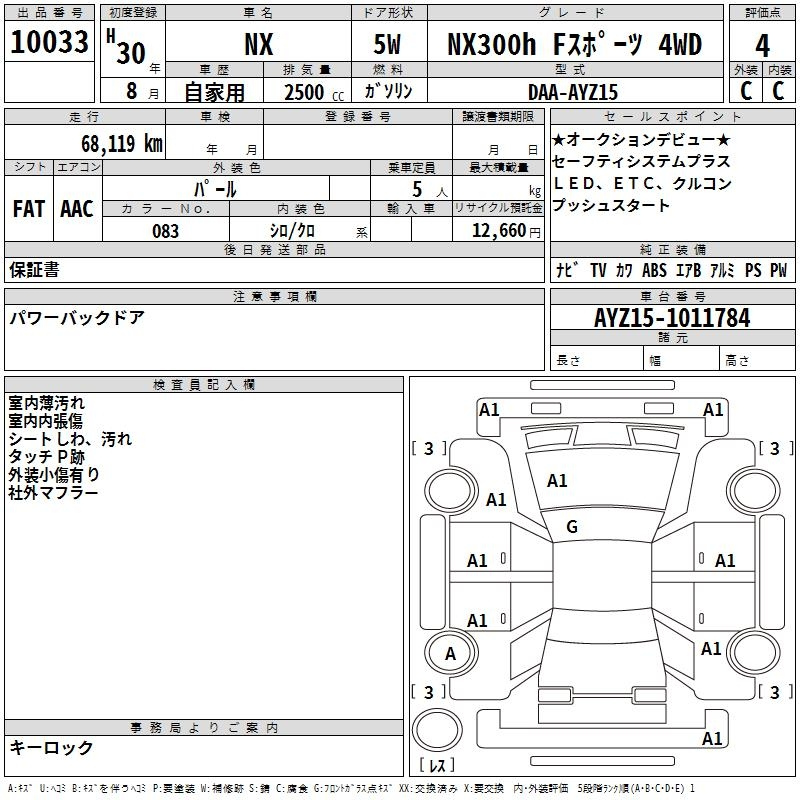800x800 pixels.
Task: Click the seating capacity 5 value
Action: (417, 189)
